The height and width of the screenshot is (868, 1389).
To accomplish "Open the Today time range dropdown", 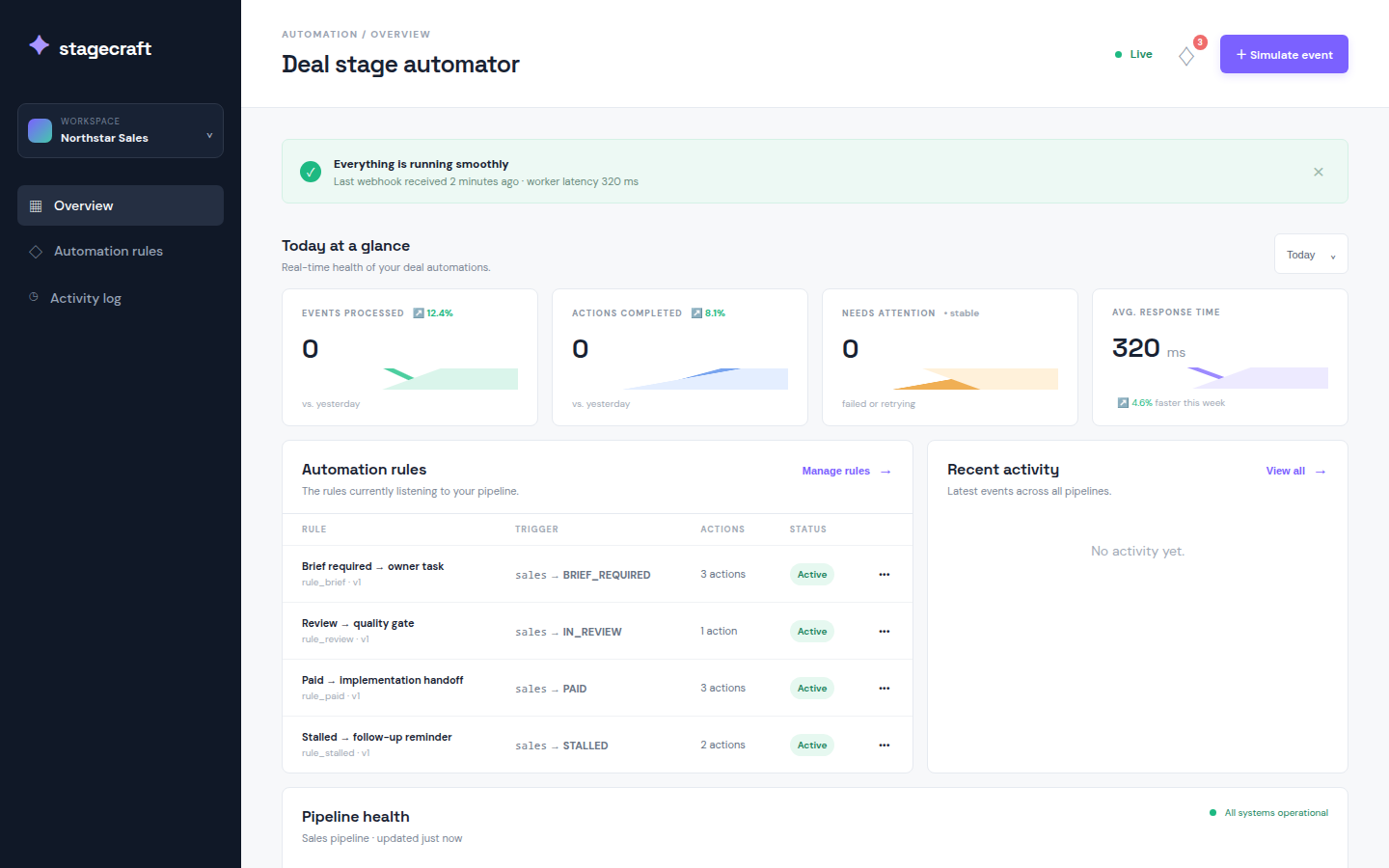I will click(1311, 254).
